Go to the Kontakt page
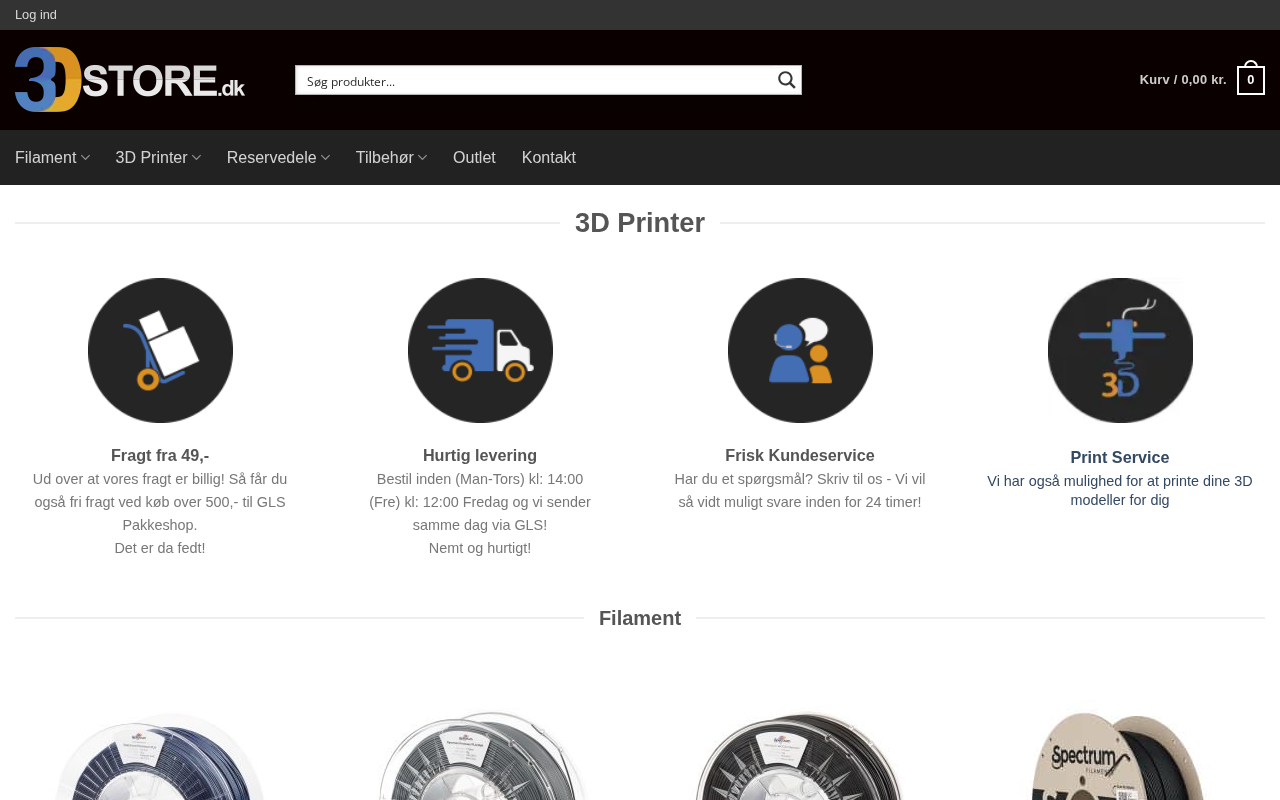 click(x=549, y=158)
